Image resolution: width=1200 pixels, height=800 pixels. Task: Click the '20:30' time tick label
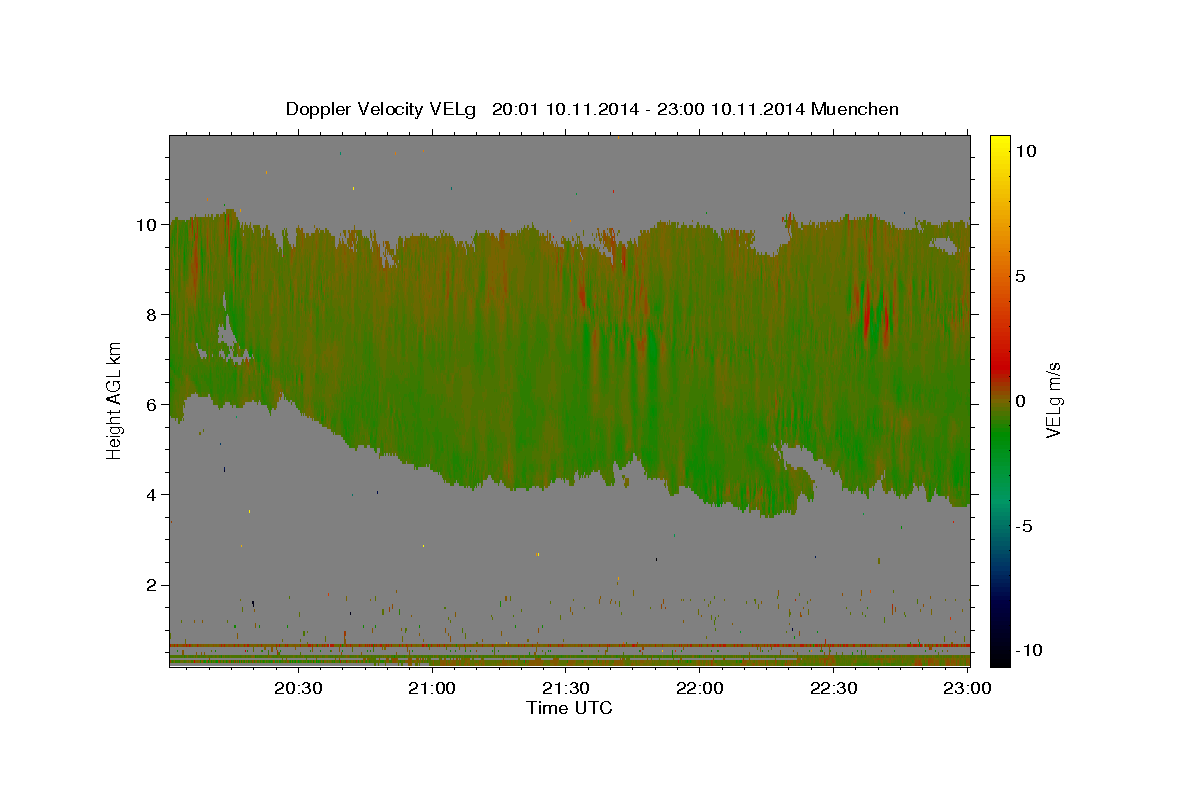pyautogui.click(x=298, y=688)
